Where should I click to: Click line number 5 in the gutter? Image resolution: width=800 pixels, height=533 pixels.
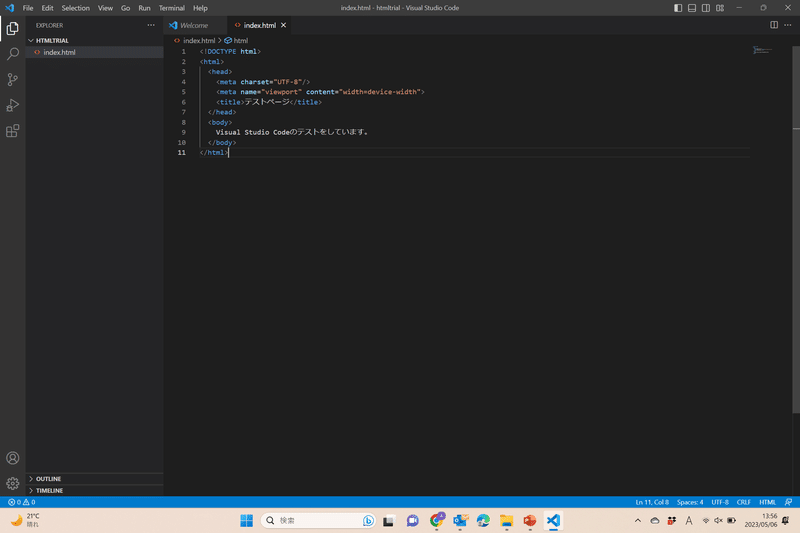[x=184, y=92]
